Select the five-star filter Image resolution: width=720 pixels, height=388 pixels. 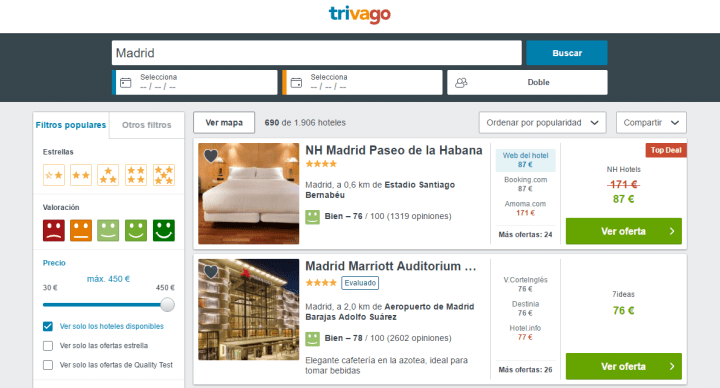pos(163,175)
